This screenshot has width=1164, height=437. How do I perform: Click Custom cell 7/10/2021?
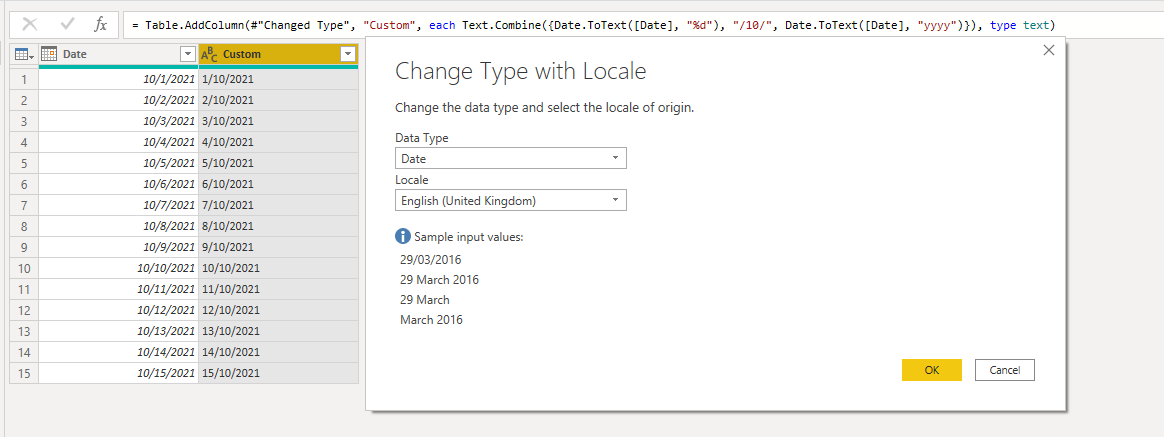[x=278, y=205]
